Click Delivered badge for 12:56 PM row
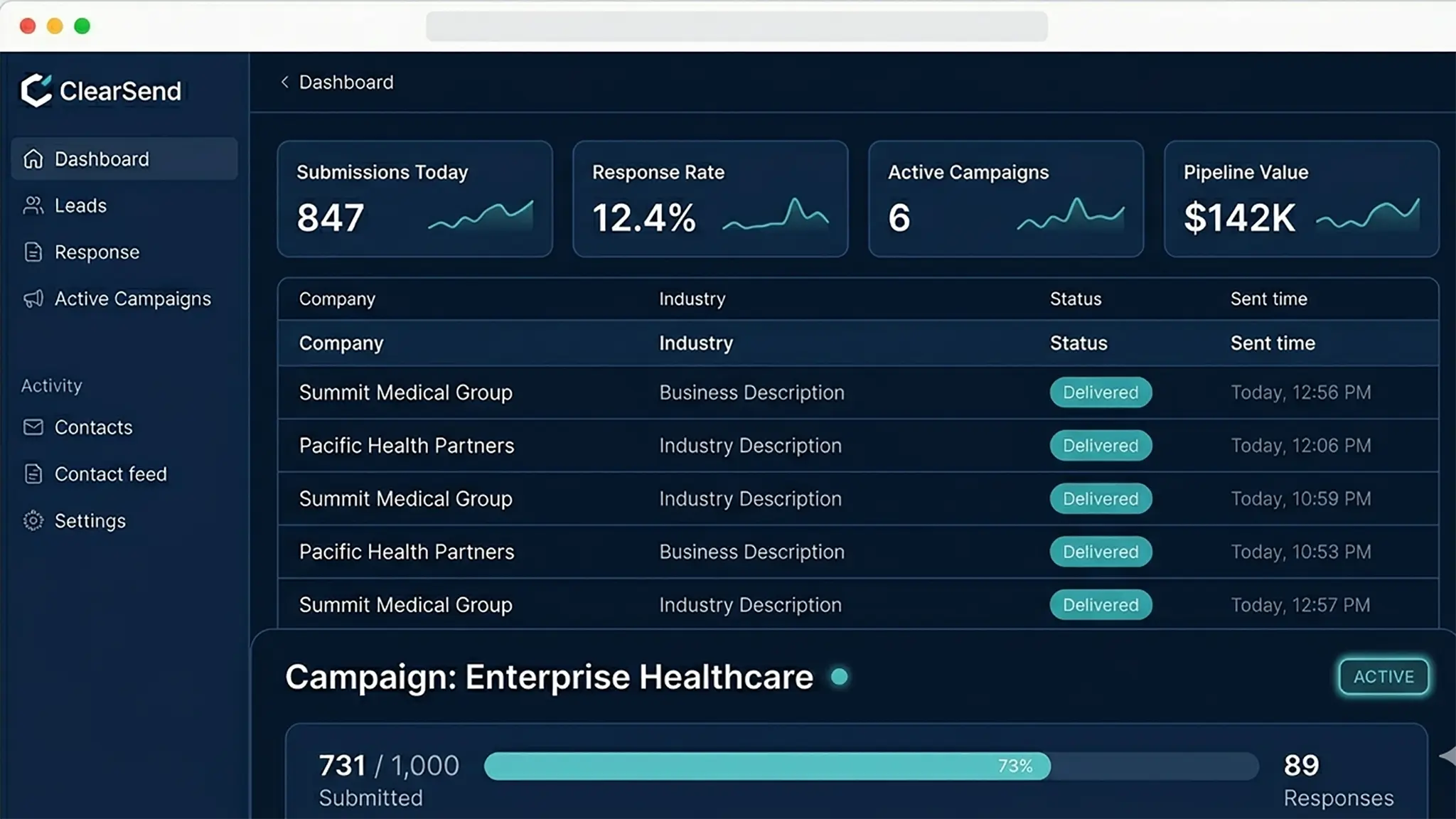 [x=1101, y=392]
